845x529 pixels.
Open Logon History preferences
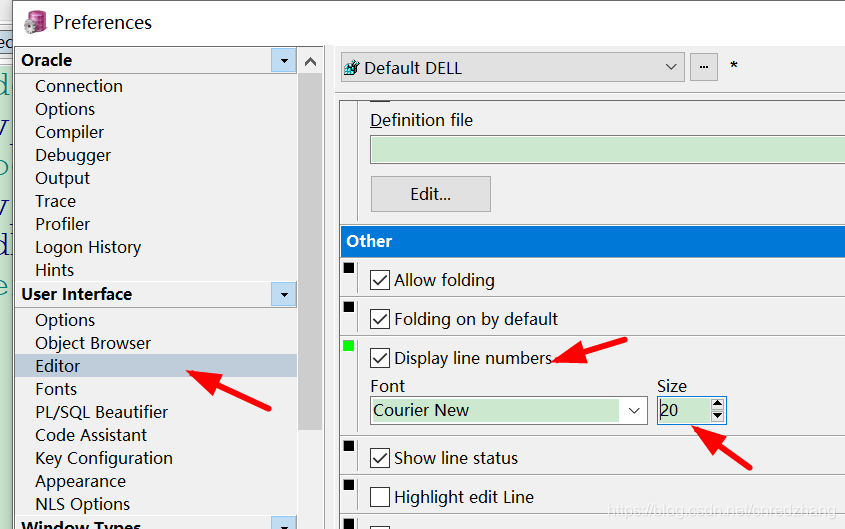[x=88, y=247]
